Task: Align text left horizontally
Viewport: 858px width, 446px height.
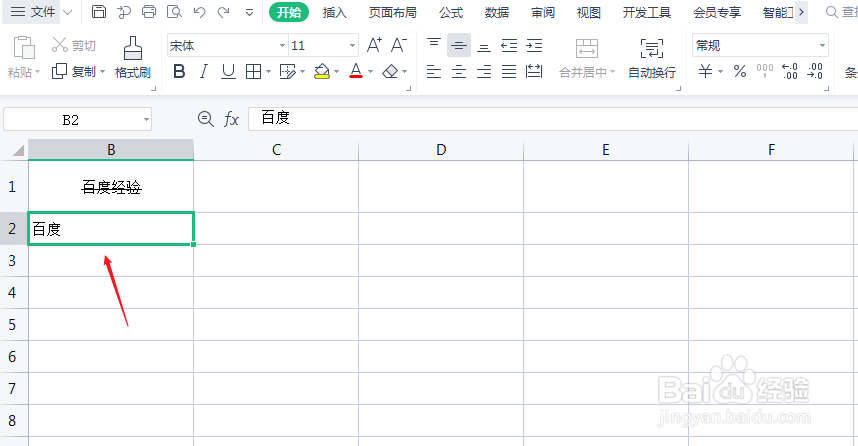Action: pos(434,71)
